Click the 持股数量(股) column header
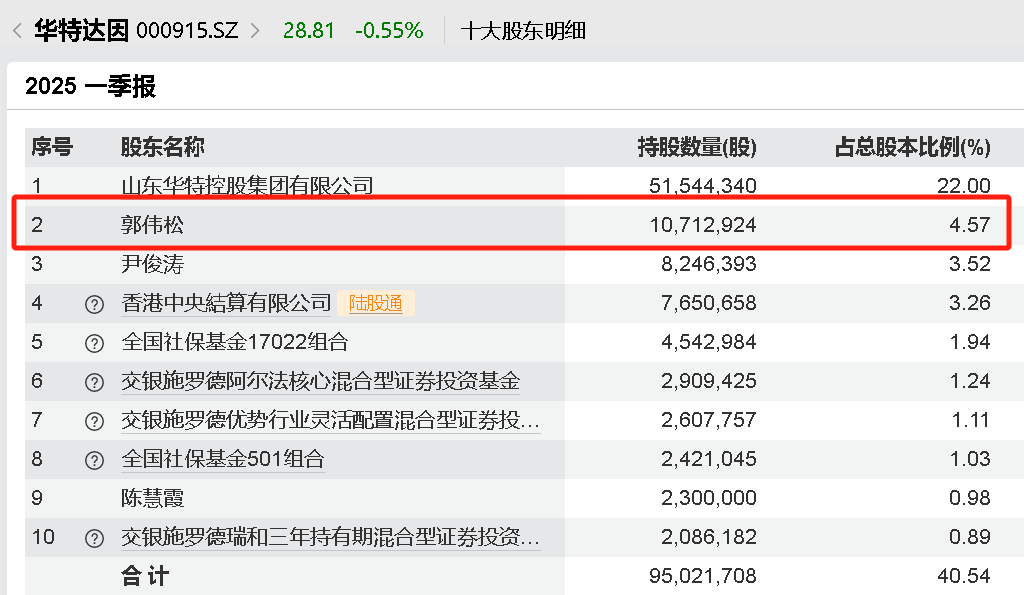Image resolution: width=1024 pixels, height=595 pixels. click(x=697, y=147)
